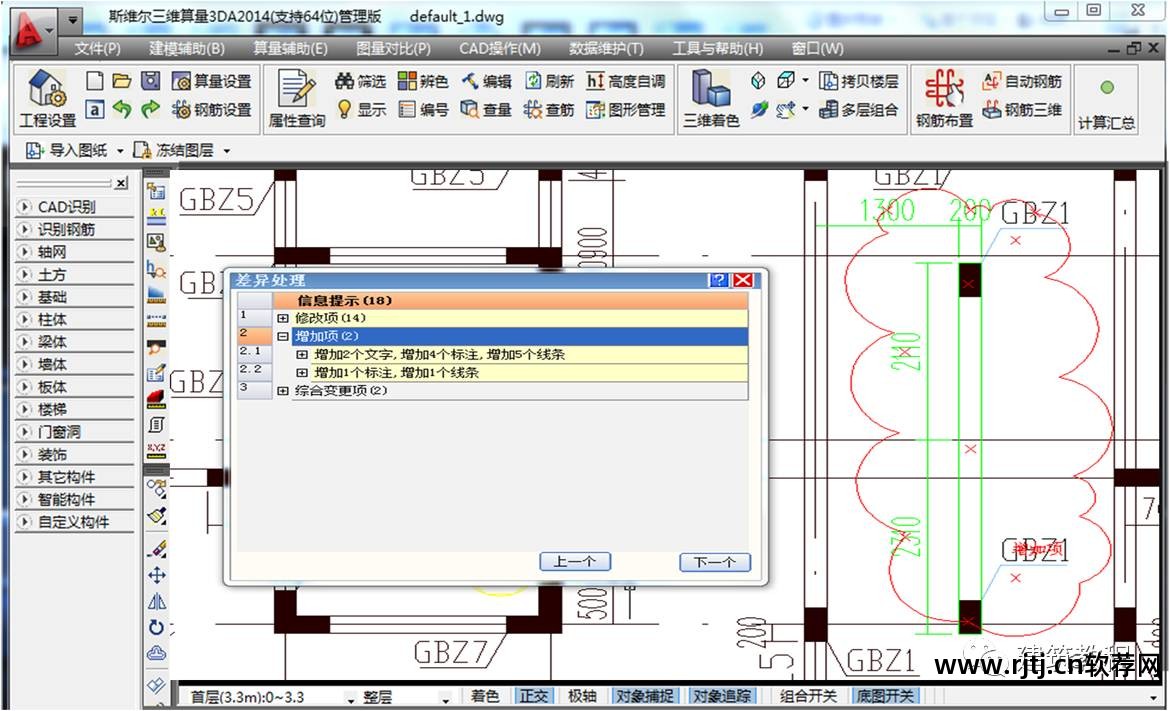Collapse 增加项(2) tree node

click(283, 336)
